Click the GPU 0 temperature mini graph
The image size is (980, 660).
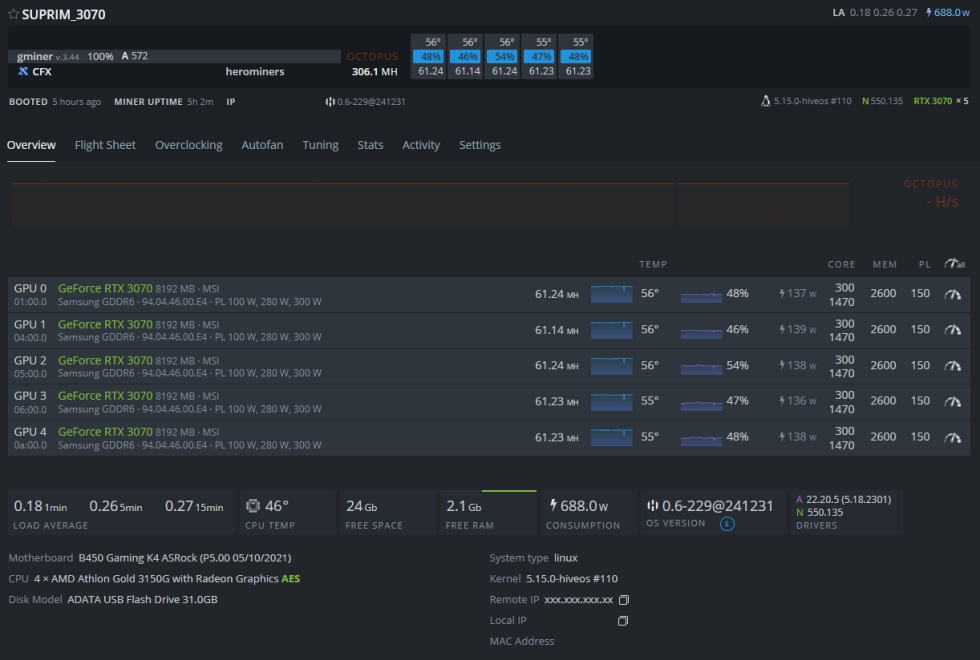[612, 294]
